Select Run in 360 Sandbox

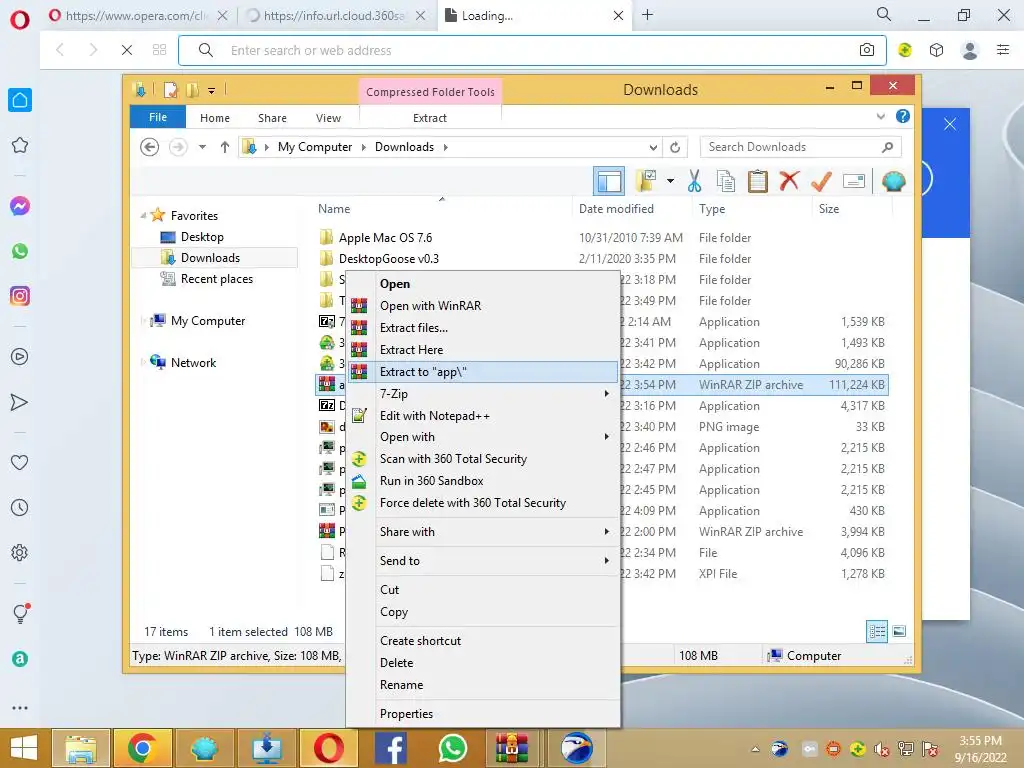pyautogui.click(x=483, y=481)
